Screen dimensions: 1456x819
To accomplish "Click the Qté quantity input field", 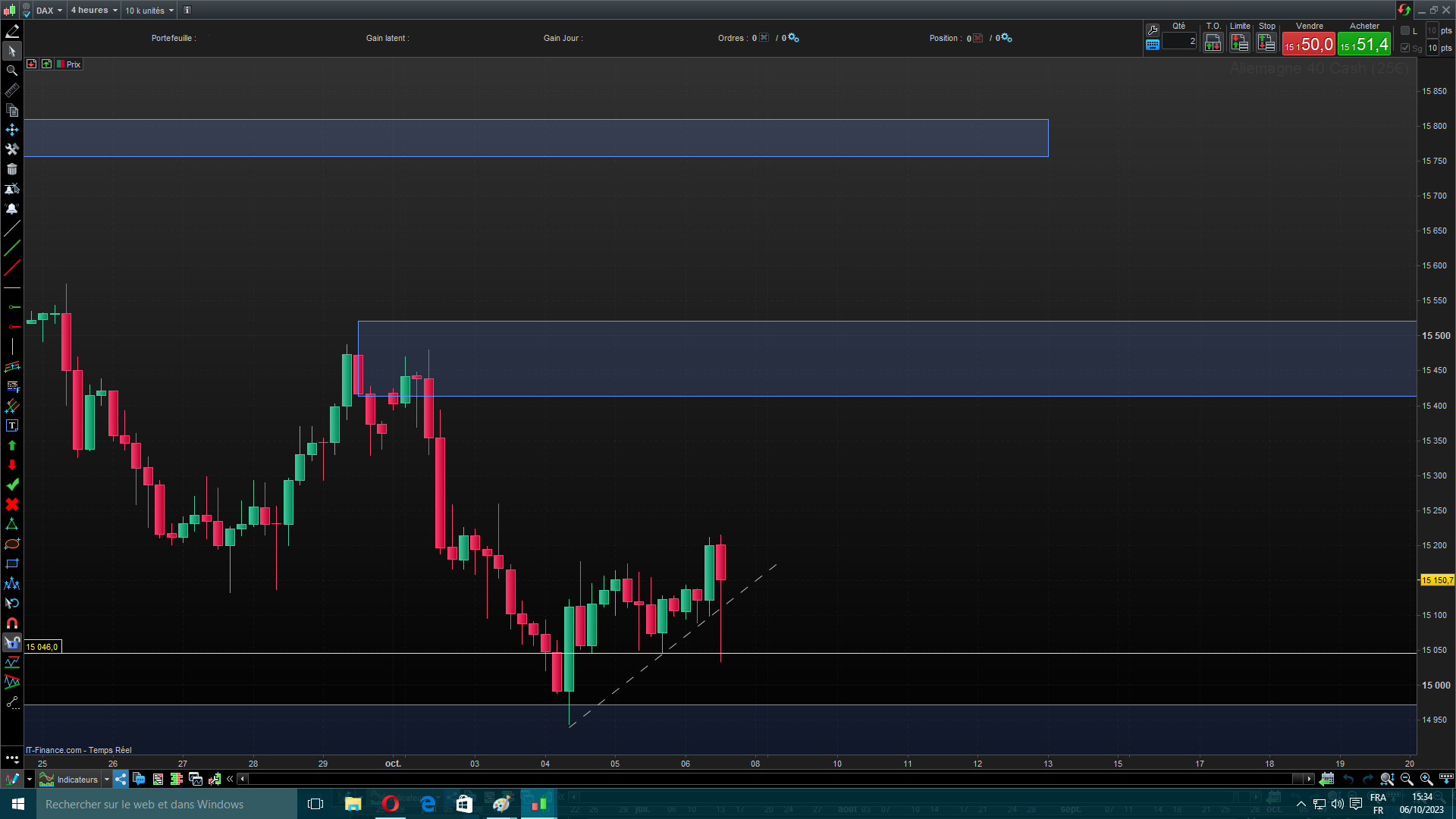I will (x=1179, y=42).
